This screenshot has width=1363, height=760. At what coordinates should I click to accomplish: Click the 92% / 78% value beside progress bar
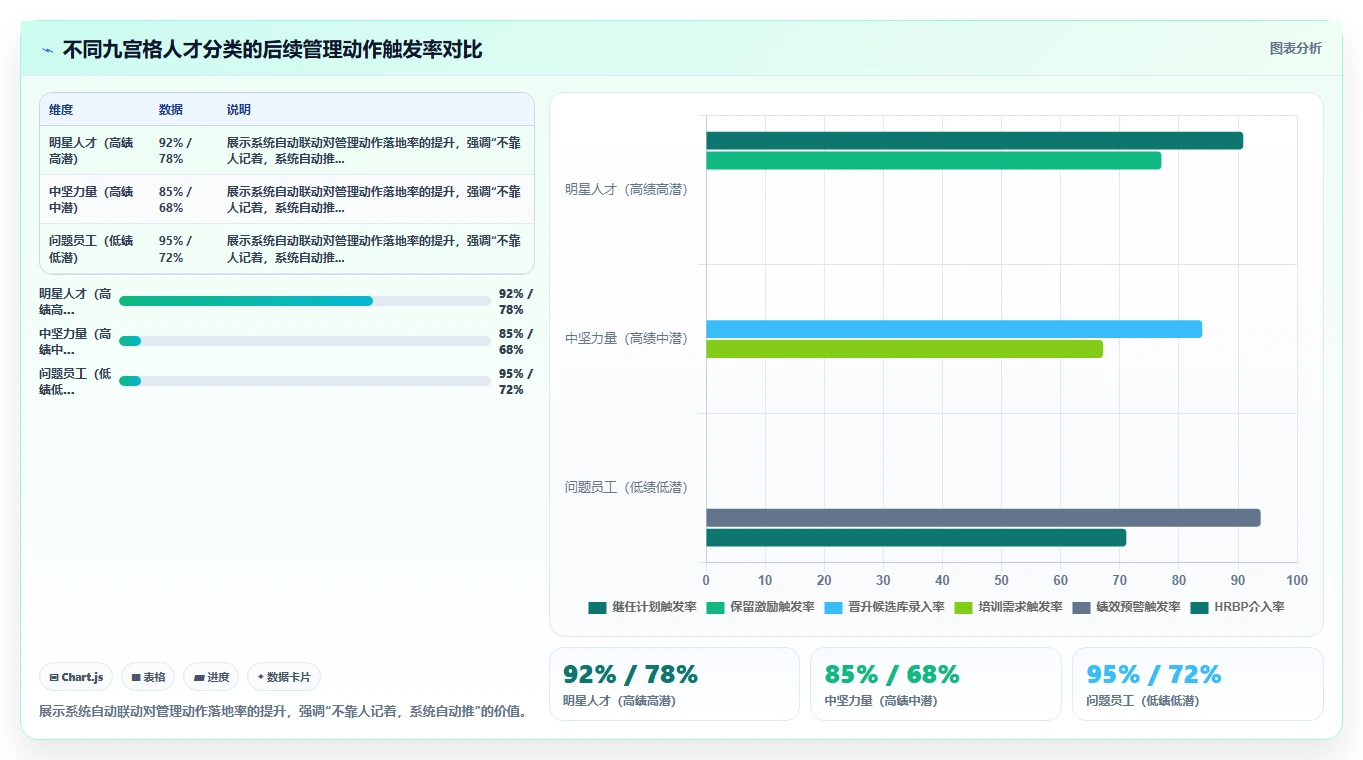[516, 301]
